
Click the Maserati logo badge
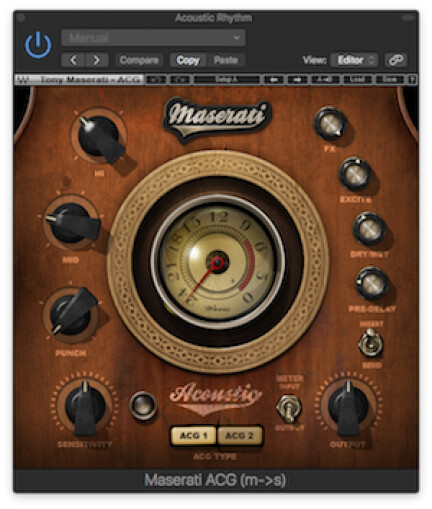pyautogui.click(x=217, y=118)
